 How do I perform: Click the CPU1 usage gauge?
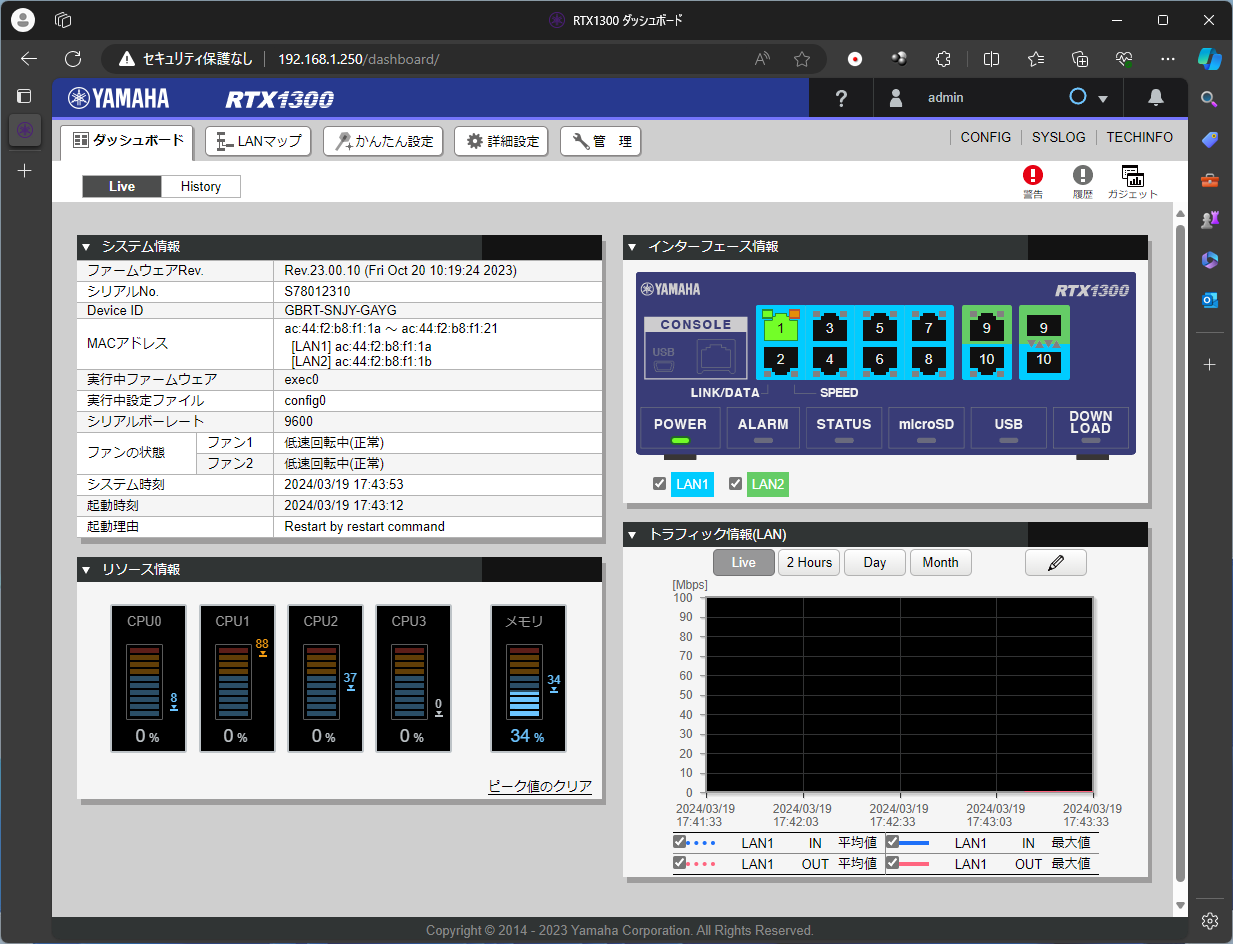(x=237, y=678)
